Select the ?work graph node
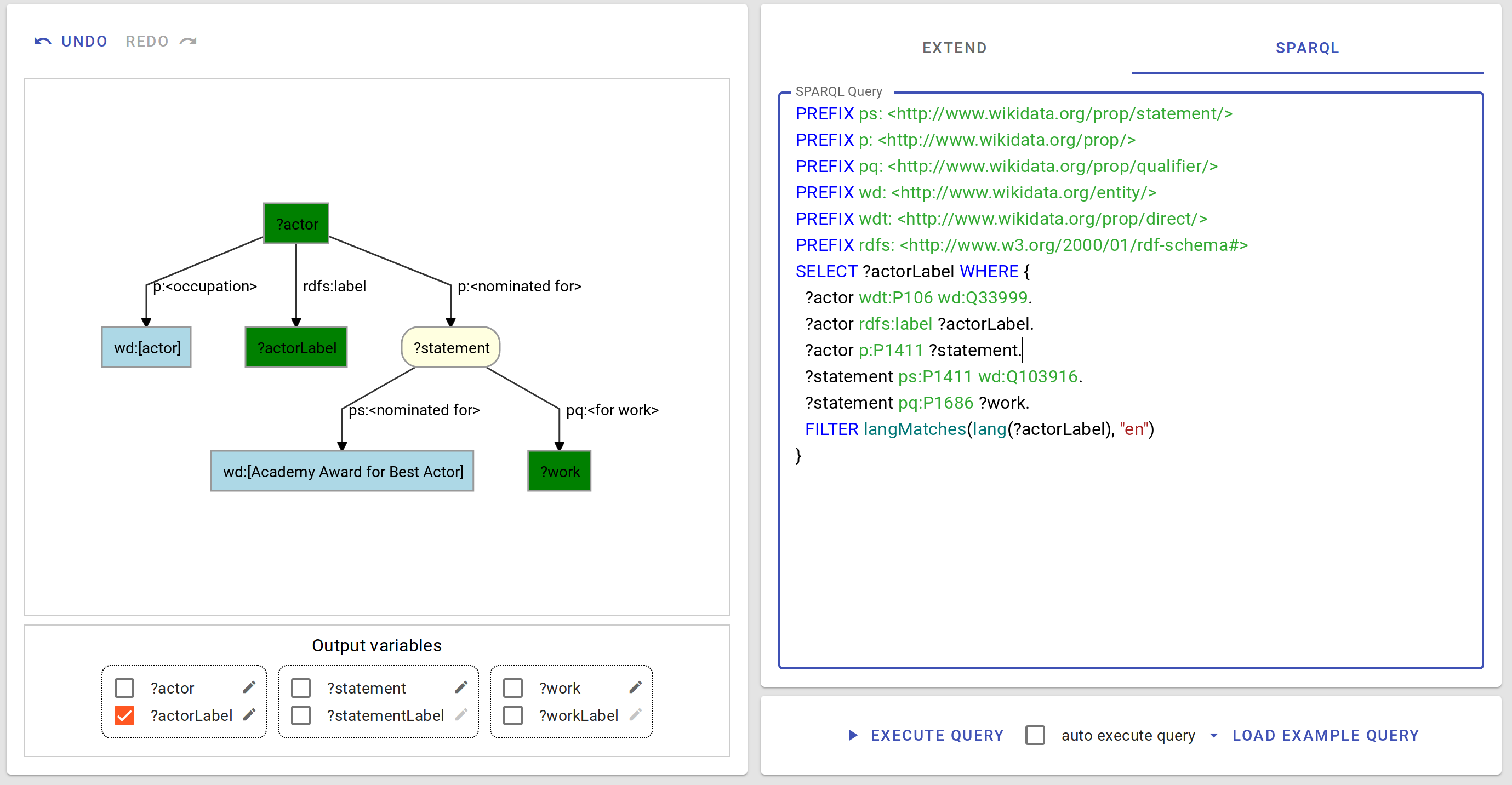 pos(560,471)
